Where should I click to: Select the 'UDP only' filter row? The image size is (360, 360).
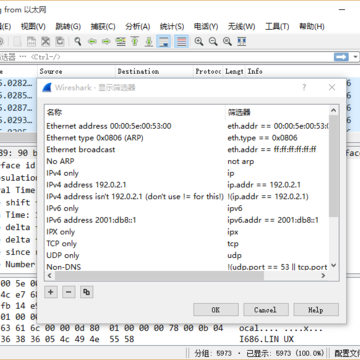point(187,255)
